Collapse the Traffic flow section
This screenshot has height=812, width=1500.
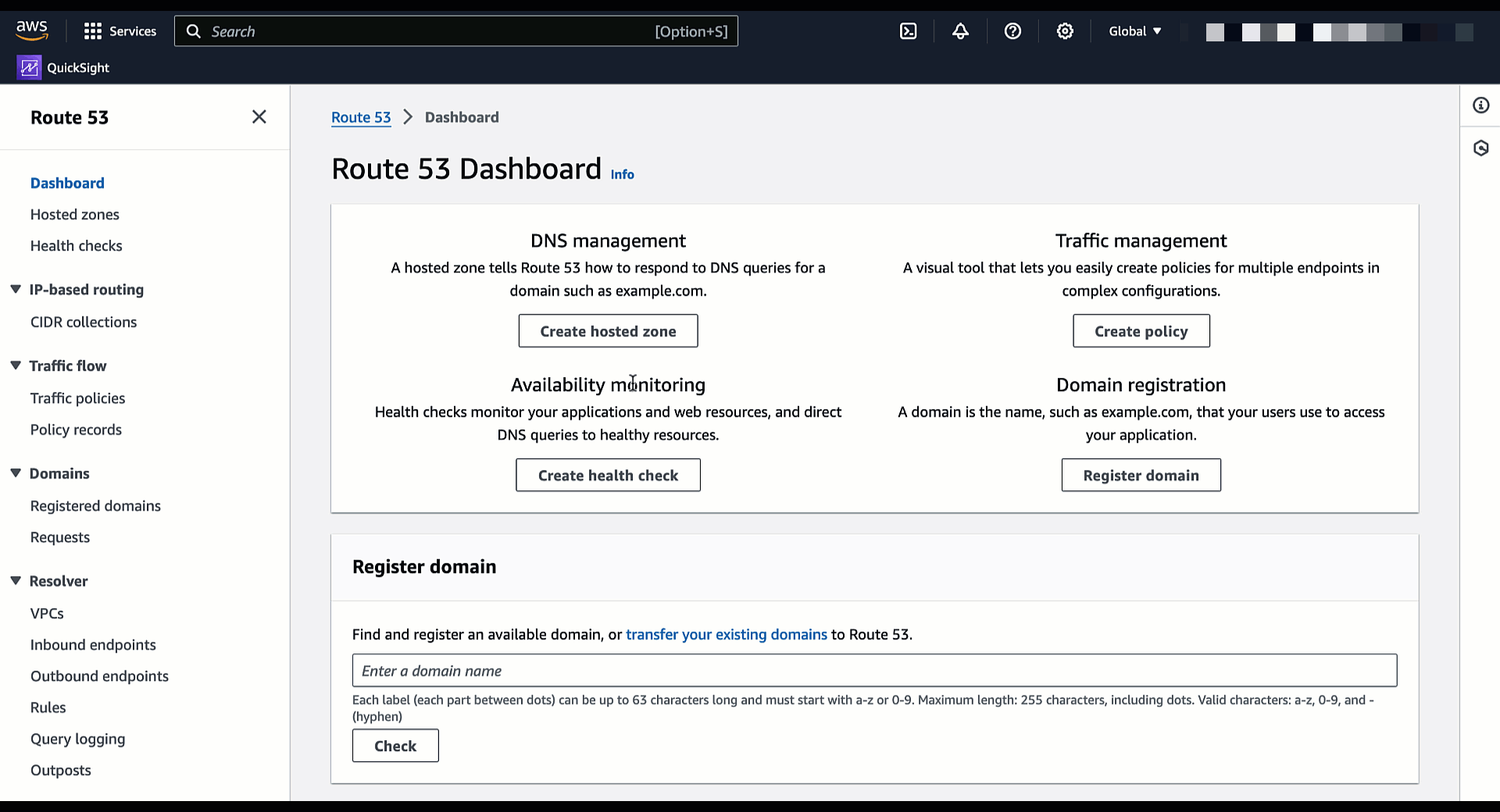click(16, 366)
